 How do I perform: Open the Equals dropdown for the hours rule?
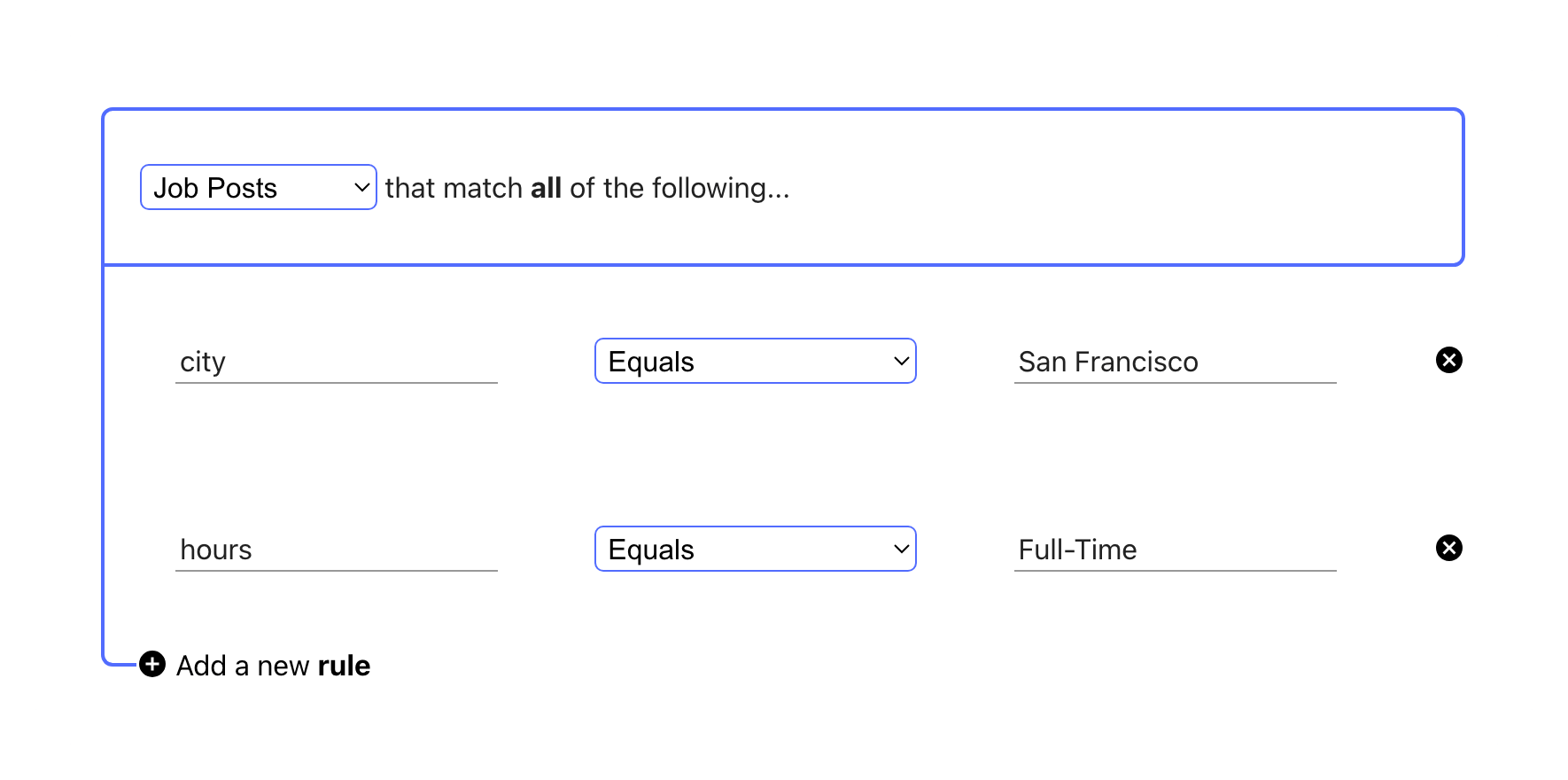pos(755,549)
